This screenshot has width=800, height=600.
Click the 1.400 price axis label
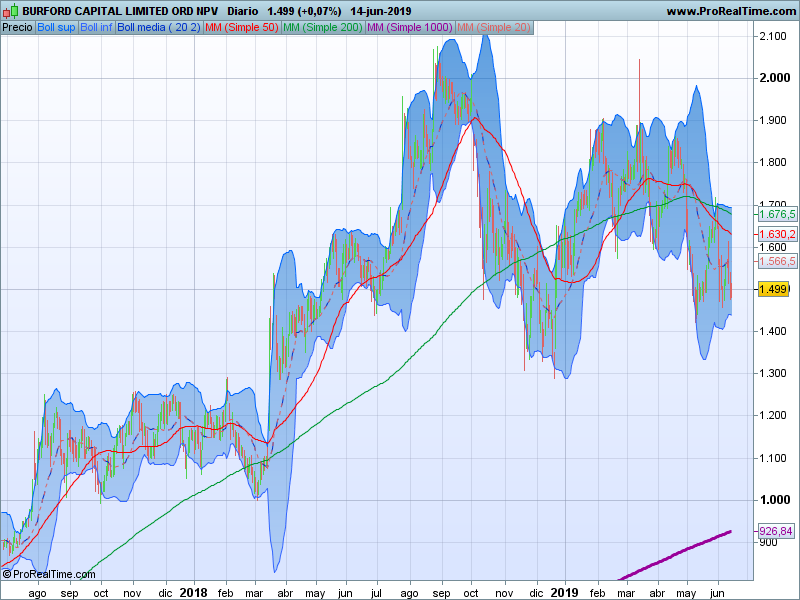[x=773, y=331]
